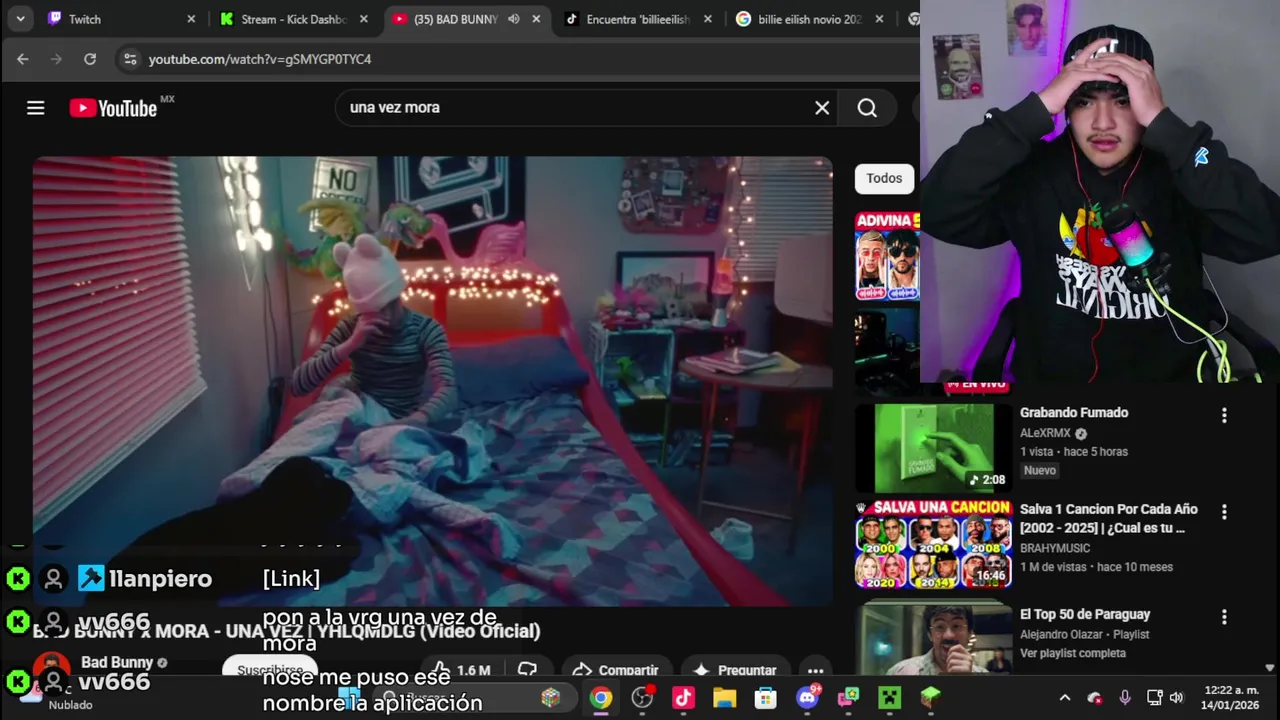Open Microsoft Store from taskbar
The image size is (1280, 720).
[765, 698]
